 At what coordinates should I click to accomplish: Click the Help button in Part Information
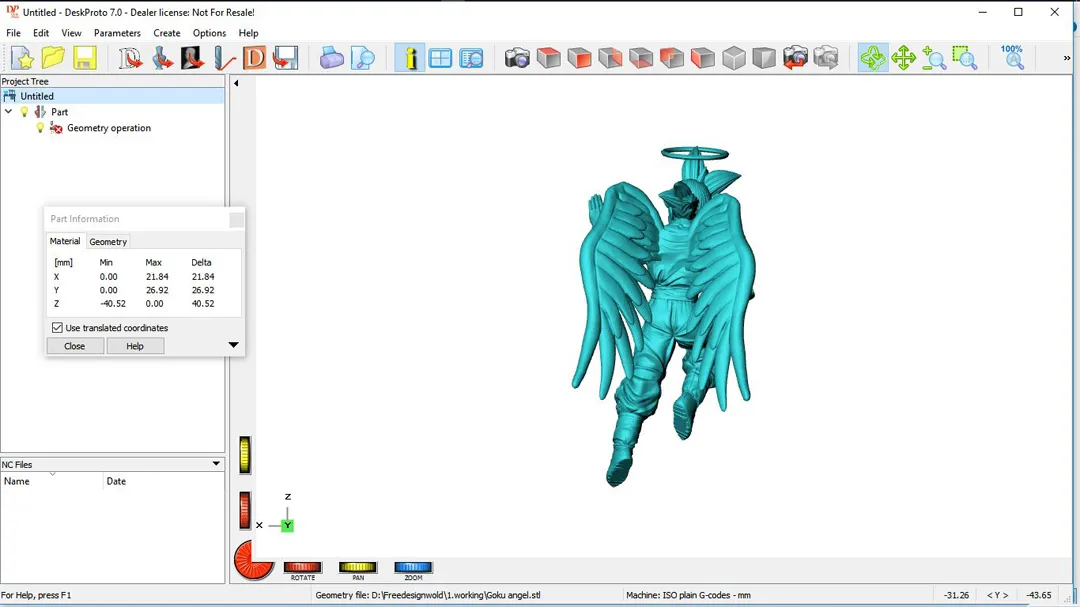(135, 346)
